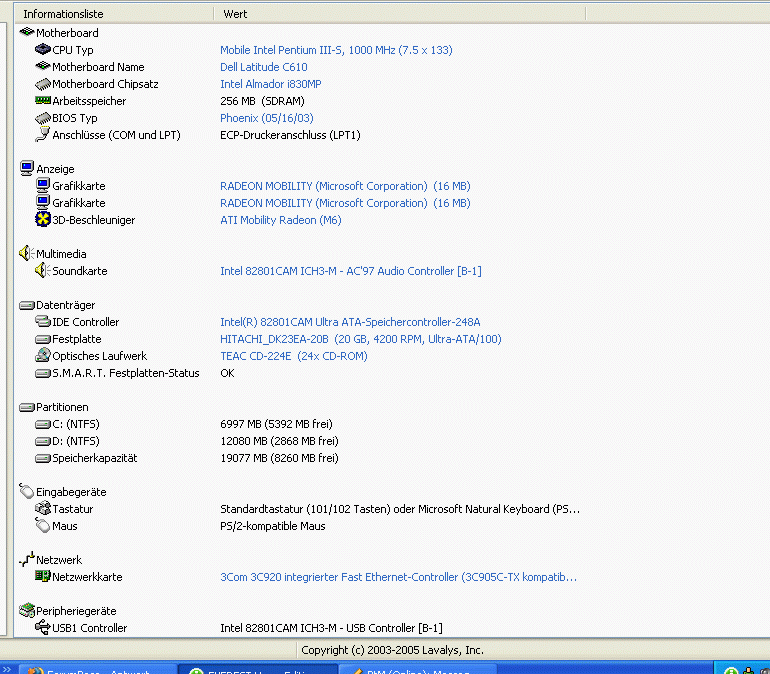Click the Soundkarte speaker icon
770x674 pixels.
(43, 270)
